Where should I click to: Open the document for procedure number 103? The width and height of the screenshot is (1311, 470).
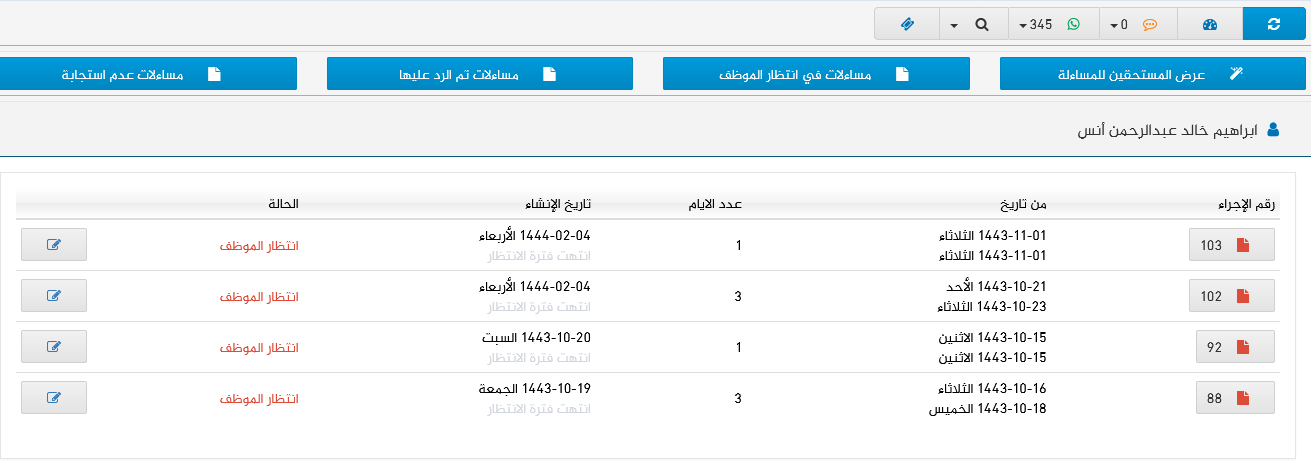(1231, 245)
